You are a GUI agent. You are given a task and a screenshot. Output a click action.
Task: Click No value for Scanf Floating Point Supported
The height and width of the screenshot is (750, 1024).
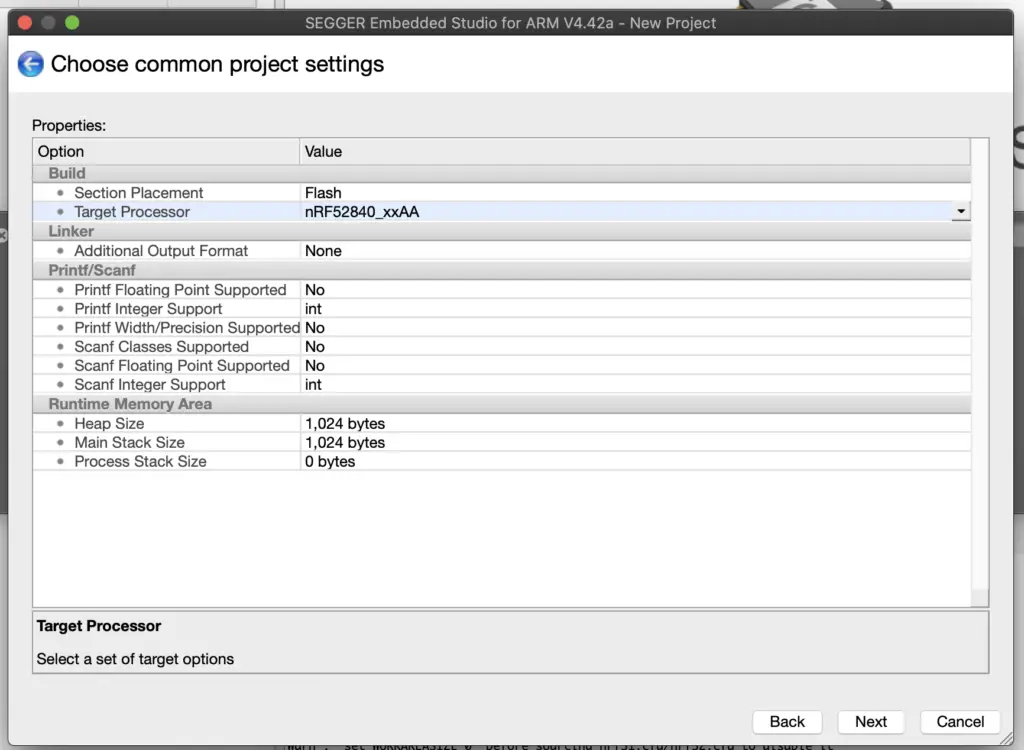pos(315,365)
